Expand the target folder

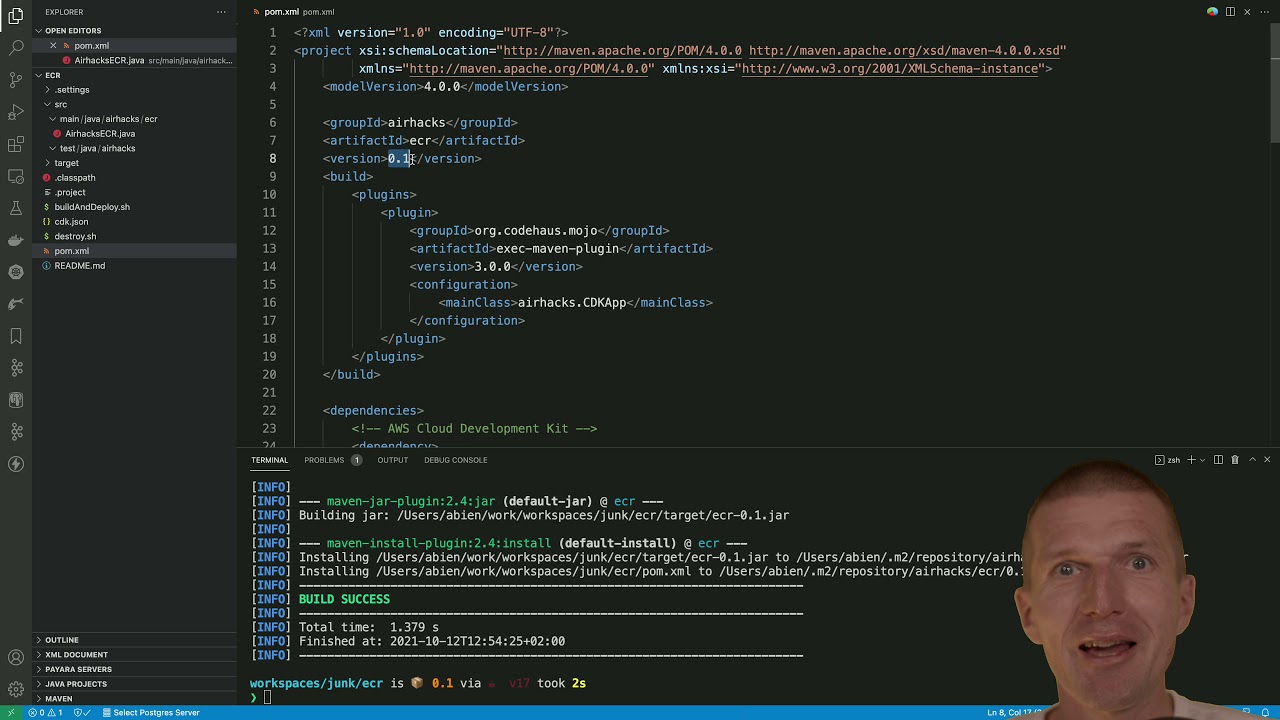coord(66,163)
